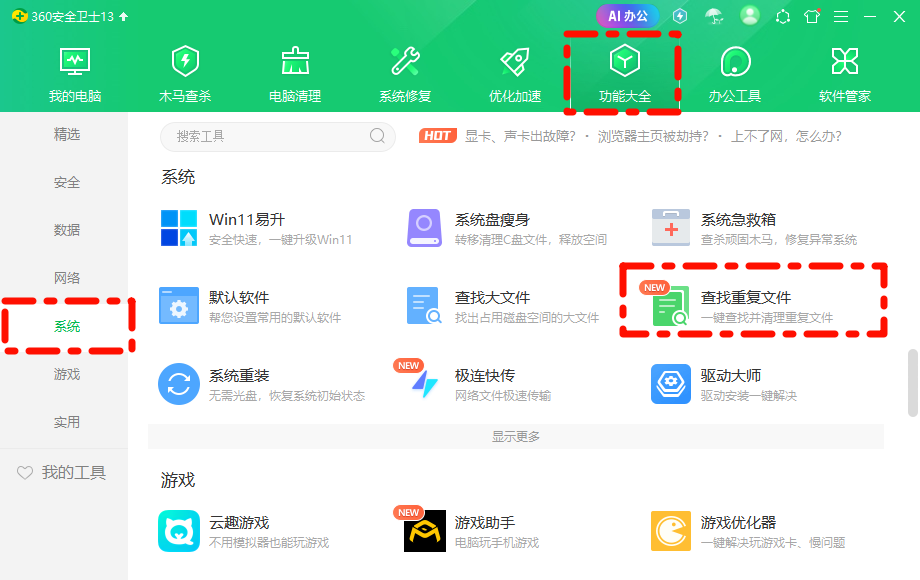Click the text 电脑玩手机游戏
Viewport: 920px width, 580px height.
(x=496, y=543)
